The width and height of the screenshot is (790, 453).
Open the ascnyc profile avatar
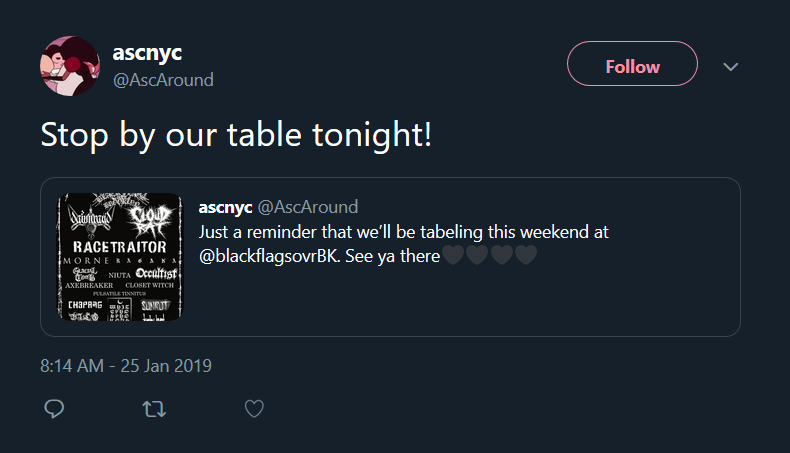[x=69, y=66]
